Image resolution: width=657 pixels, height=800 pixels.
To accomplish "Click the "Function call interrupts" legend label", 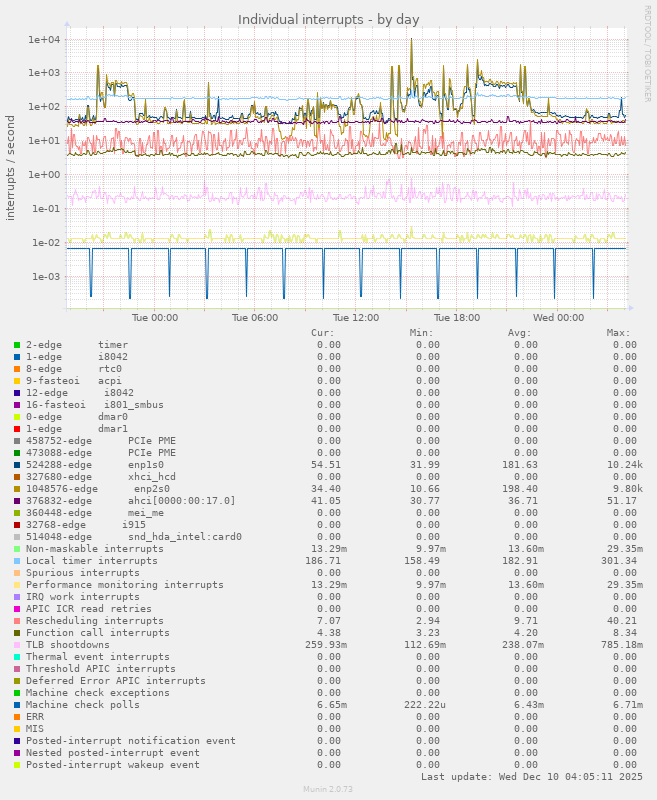I will pos(97,633).
